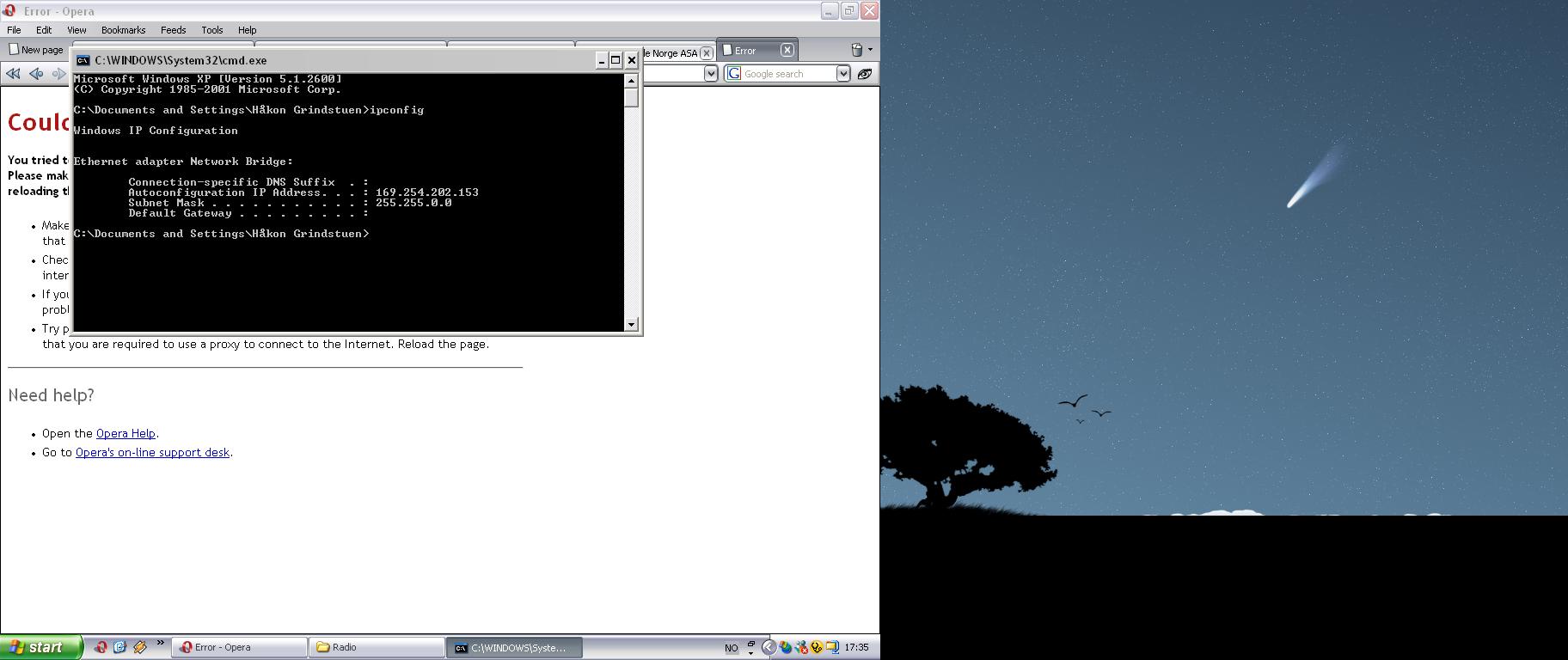Click the 17:35 system clock

point(856,648)
